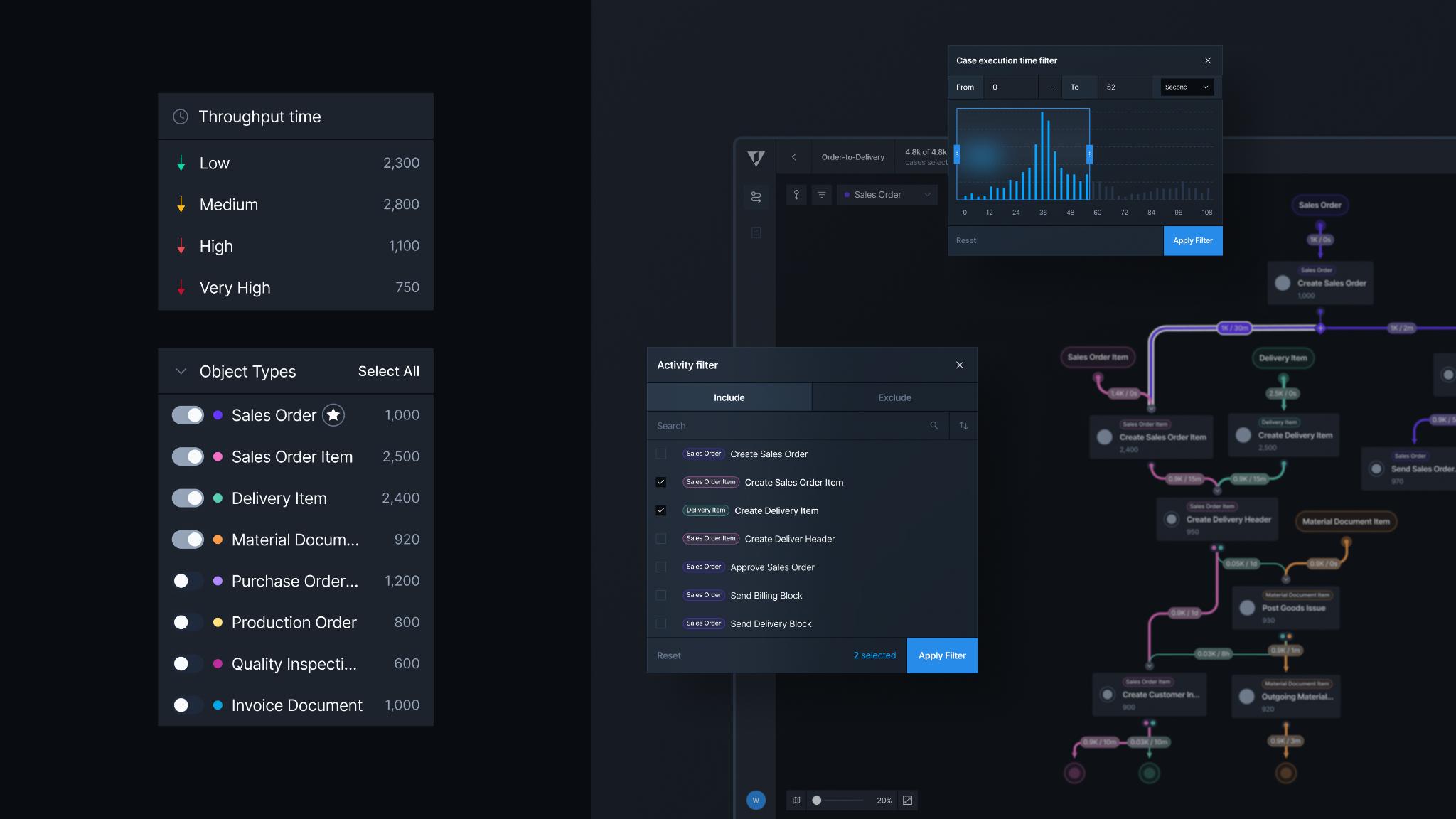Screen dimensions: 1456x819
Task: Click the pin icon next to filter
Action: [796, 195]
